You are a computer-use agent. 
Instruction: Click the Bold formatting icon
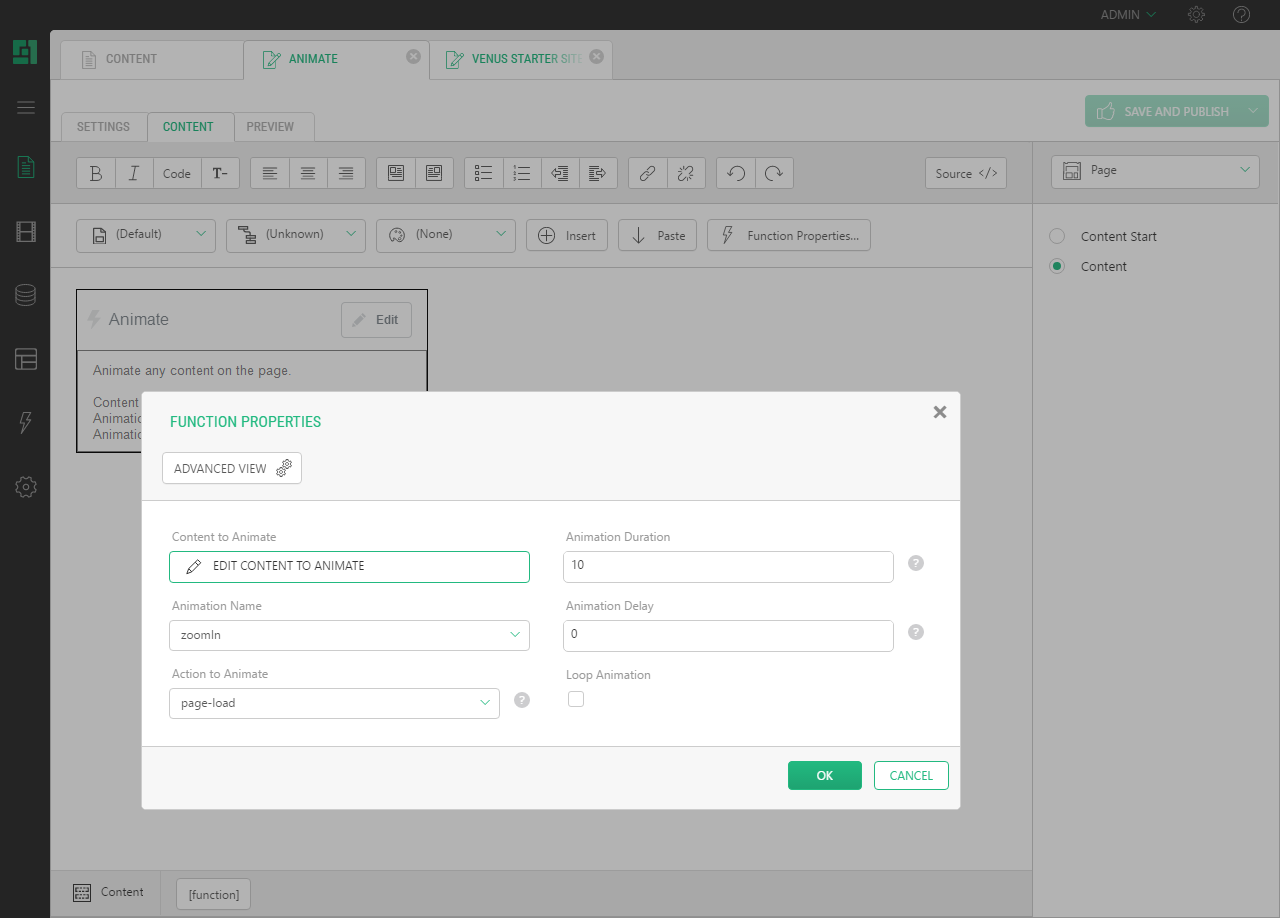[96, 173]
